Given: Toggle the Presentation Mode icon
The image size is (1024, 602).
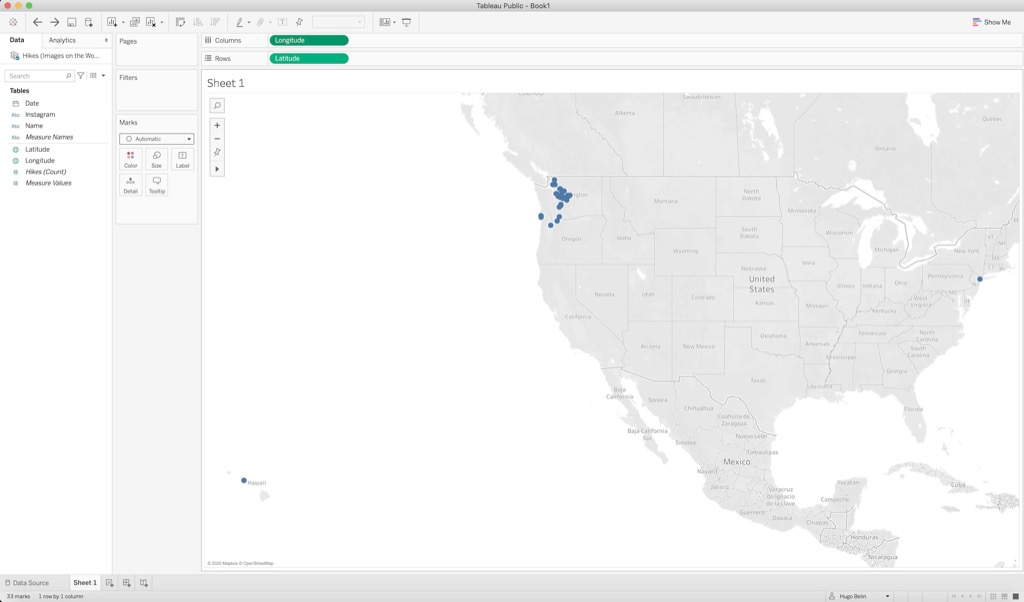Looking at the screenshot, I should 407,21.
